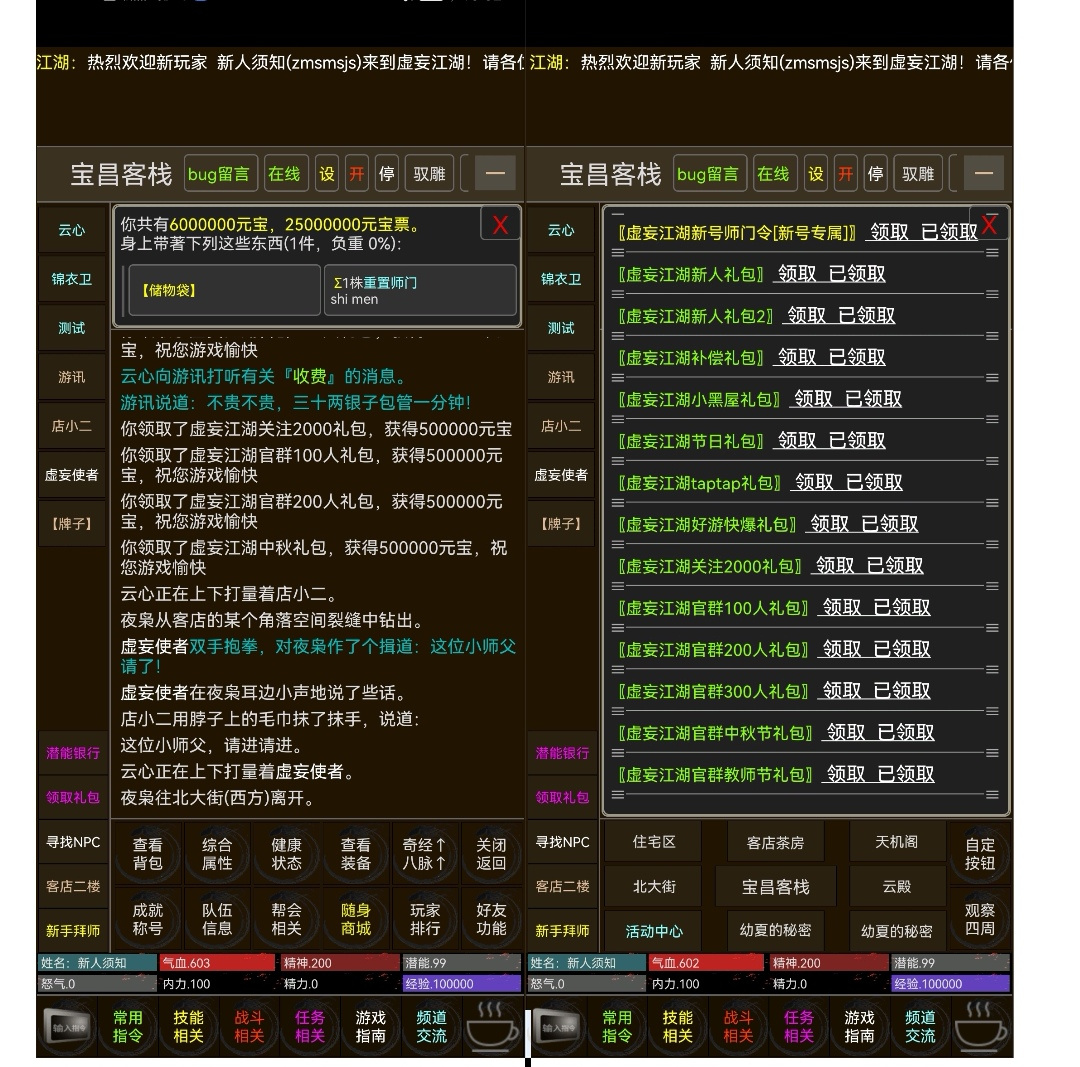Tap the 气血.602 health bar

(706, 962)
